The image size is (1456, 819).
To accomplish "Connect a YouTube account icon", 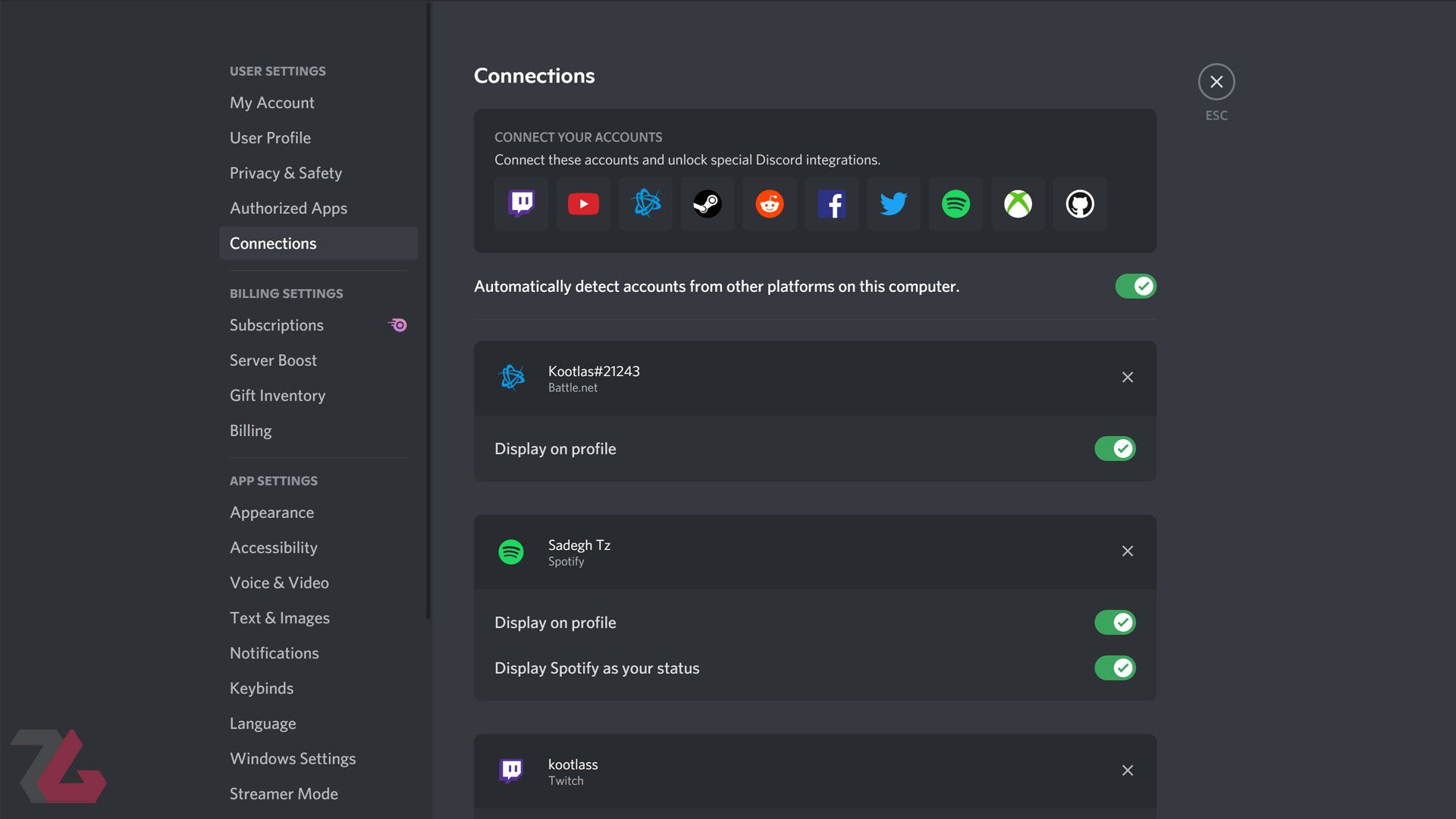I will [583, 204].
